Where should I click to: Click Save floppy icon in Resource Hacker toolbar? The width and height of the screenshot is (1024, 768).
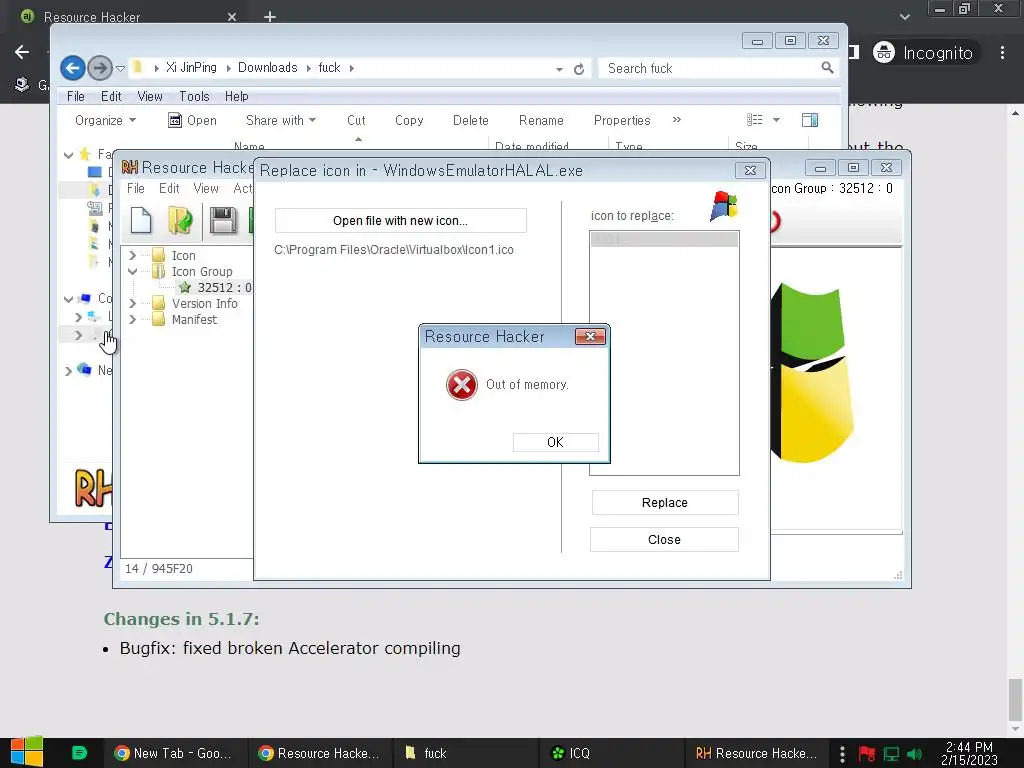[x=223, y=221]
